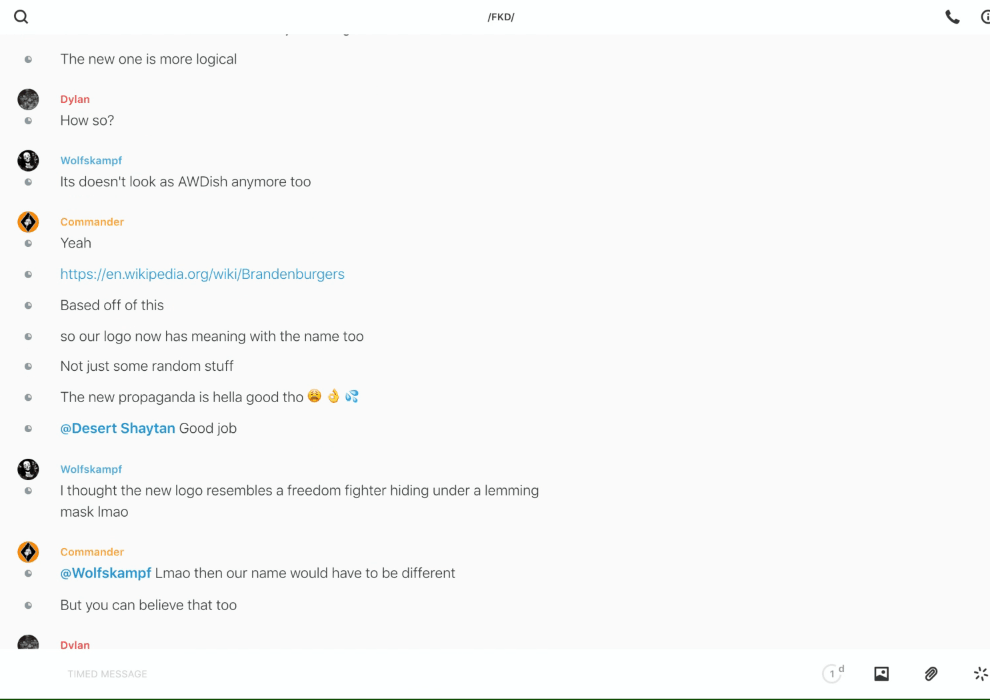Image resolution: width=990 pixels, height=700 pixels.
Task: Click the Wolfskampf name above the AWDish message
Action: [x=91, y=160]
